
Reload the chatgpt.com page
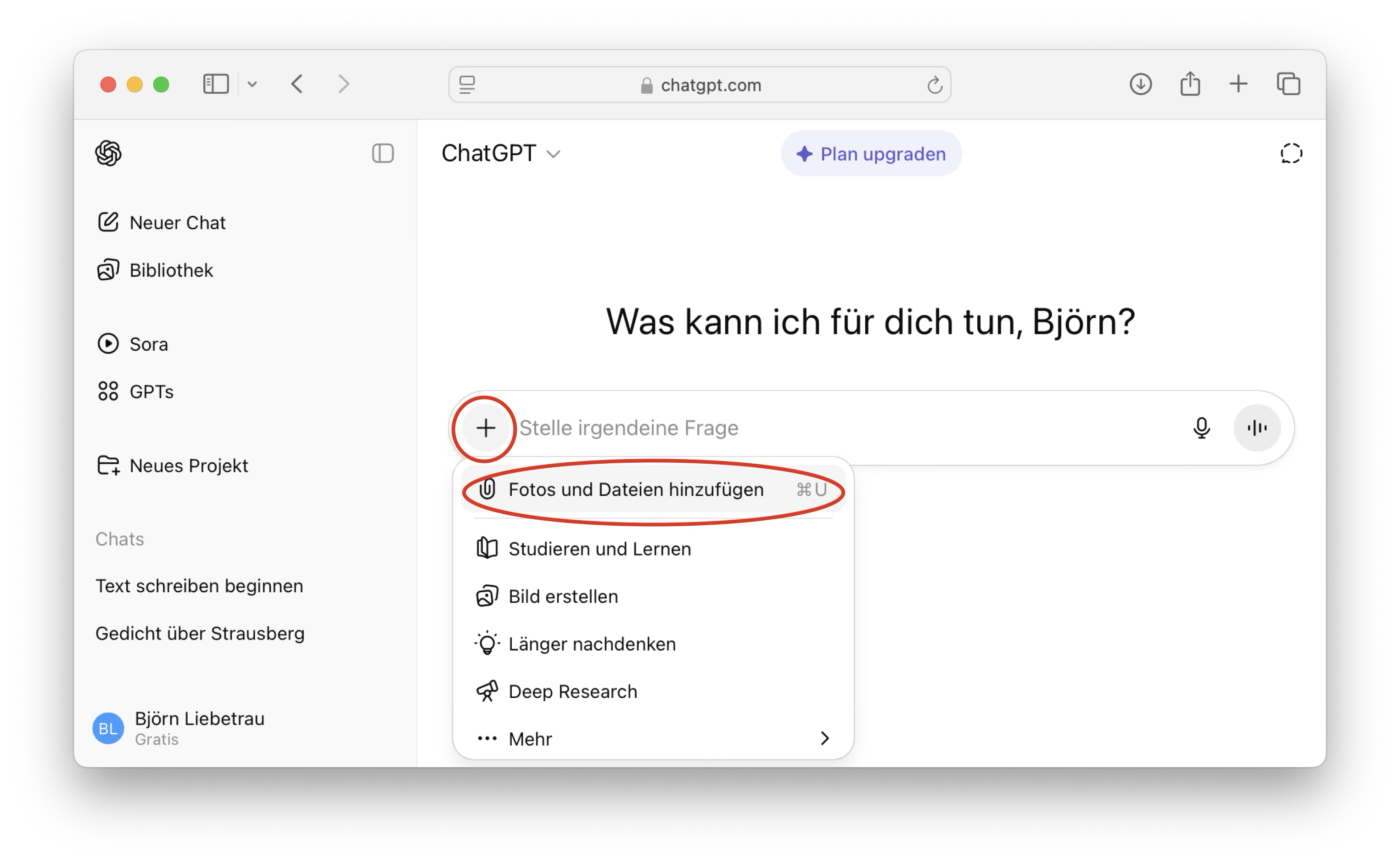tap(934, 85)
